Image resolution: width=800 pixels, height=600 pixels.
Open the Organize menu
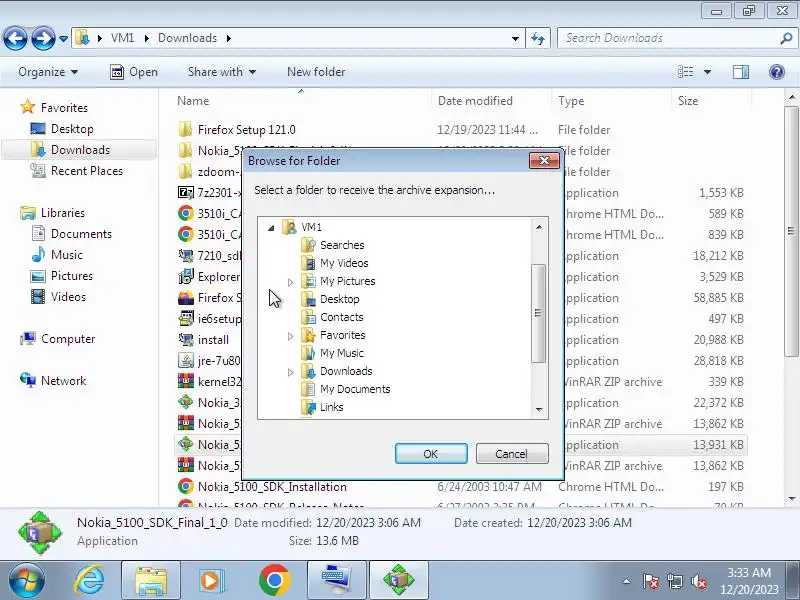pyautogui.click(x=48, y=72)
